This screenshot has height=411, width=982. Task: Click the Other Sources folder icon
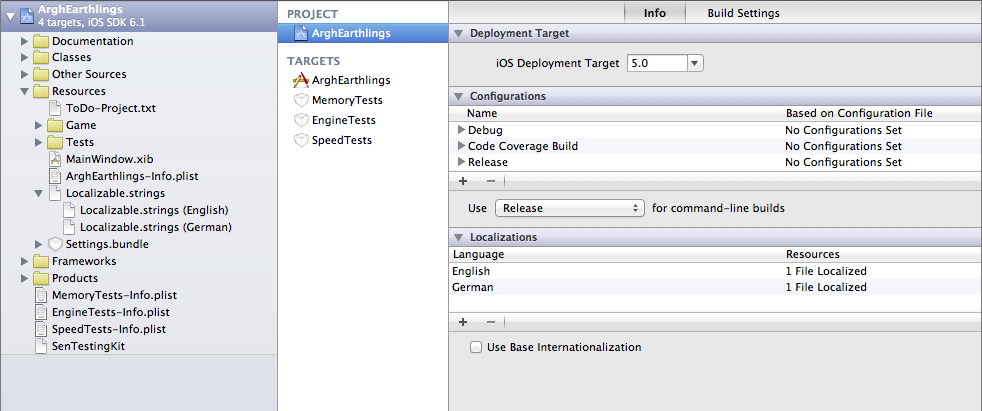[x=41, y=75]
